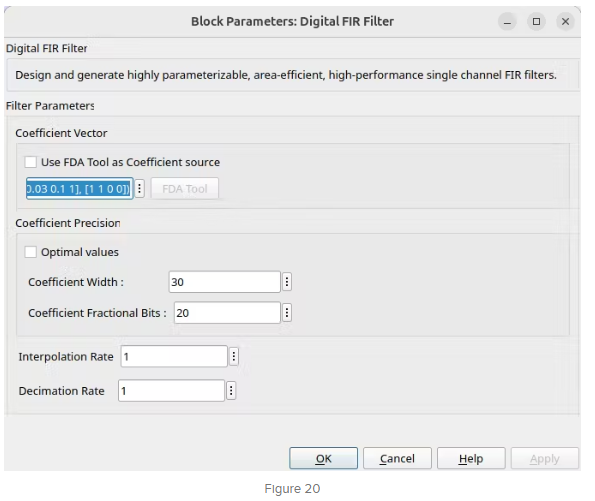Open the options dots next to Coefficient Width

(287, 282)
